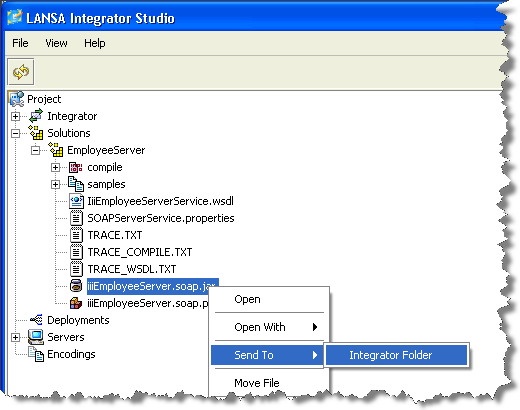
Task: Select the Integrator label
Action: (x=72, y=116)
